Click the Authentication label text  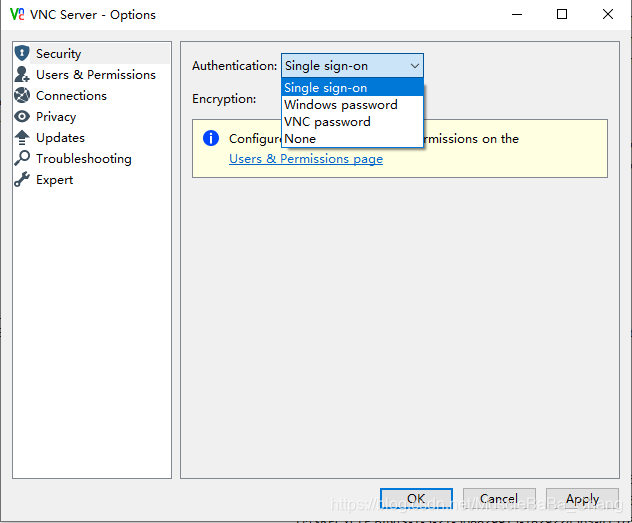tap(235, 66)
